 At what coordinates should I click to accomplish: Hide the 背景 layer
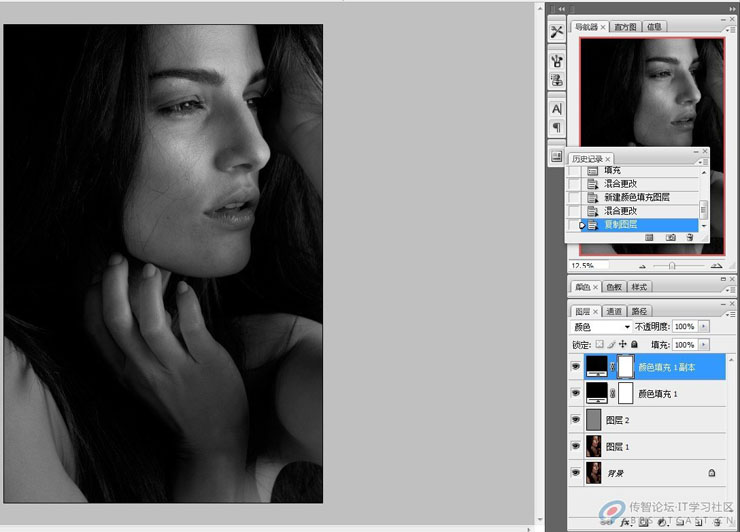(575, 472)
